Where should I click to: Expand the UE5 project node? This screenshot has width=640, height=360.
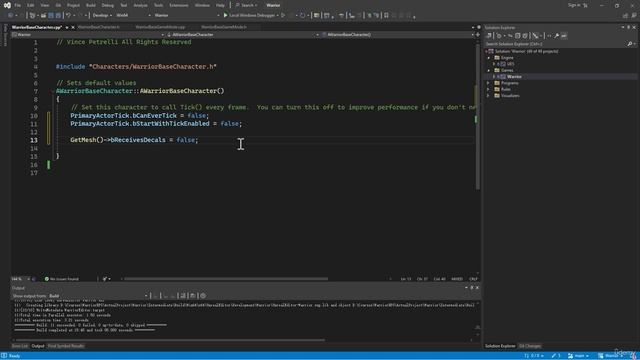[494, 64]
